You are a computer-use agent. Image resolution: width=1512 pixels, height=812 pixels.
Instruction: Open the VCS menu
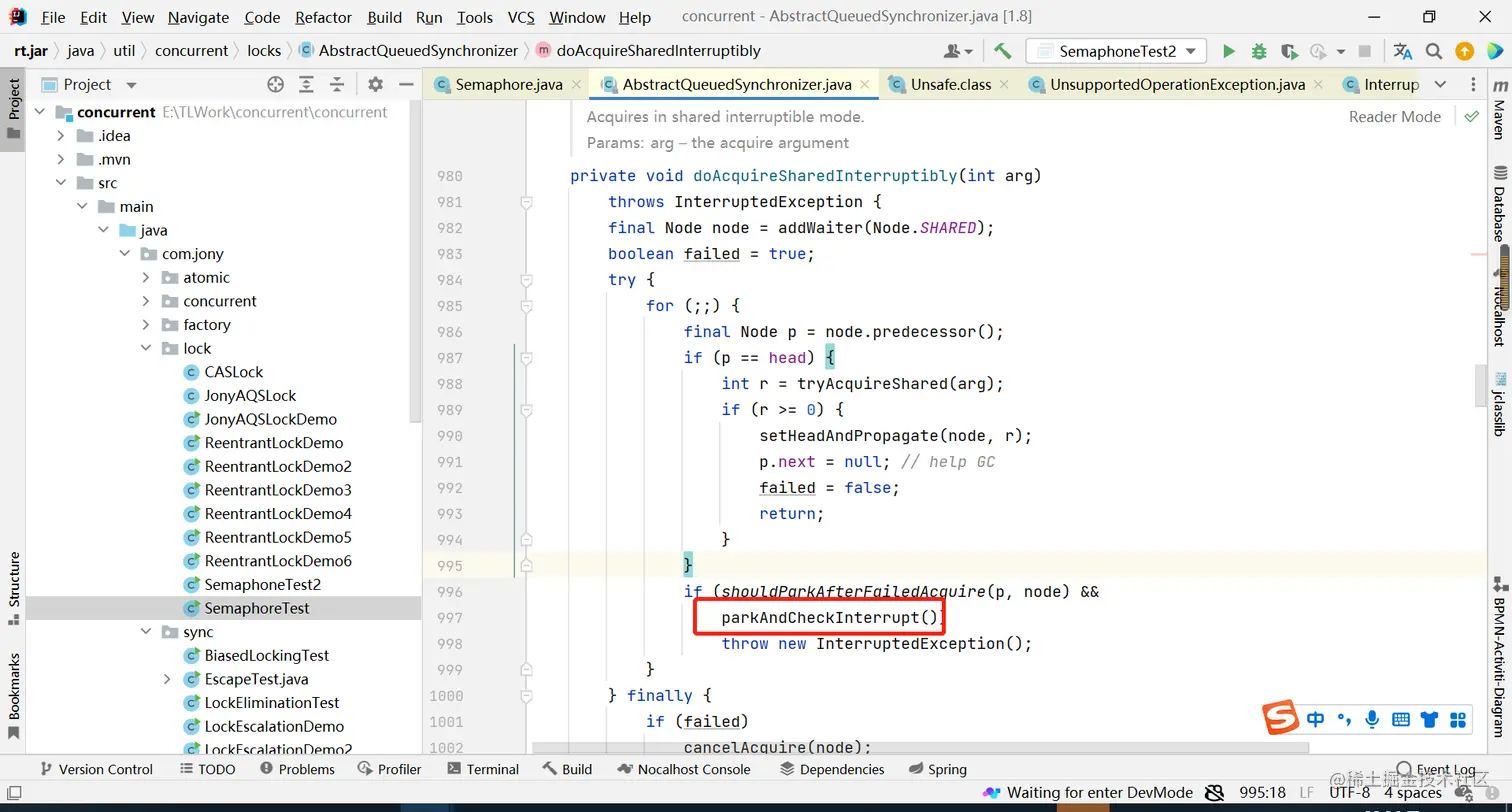pyautogui.click(x=521, y=17)
